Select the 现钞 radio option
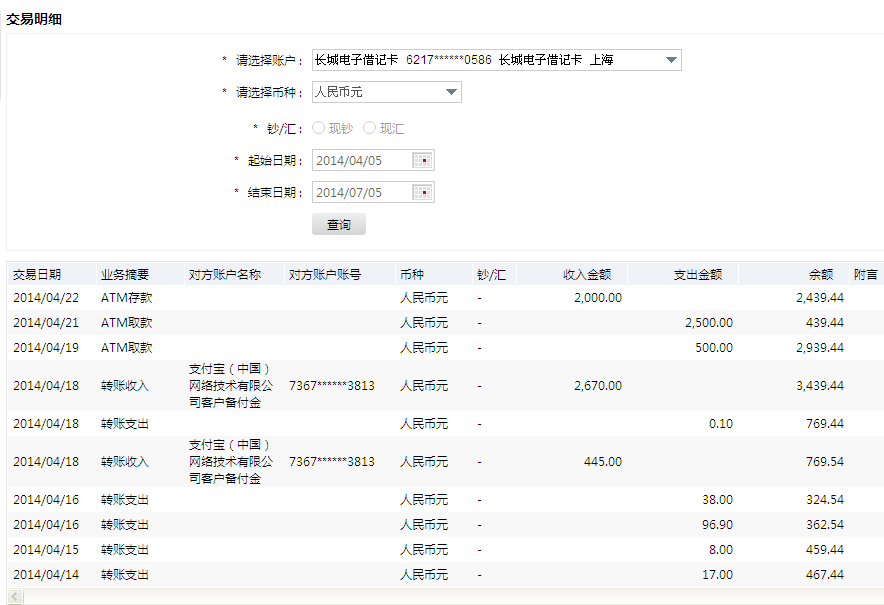This screenshot has height=605, width=884. point(319,128)
